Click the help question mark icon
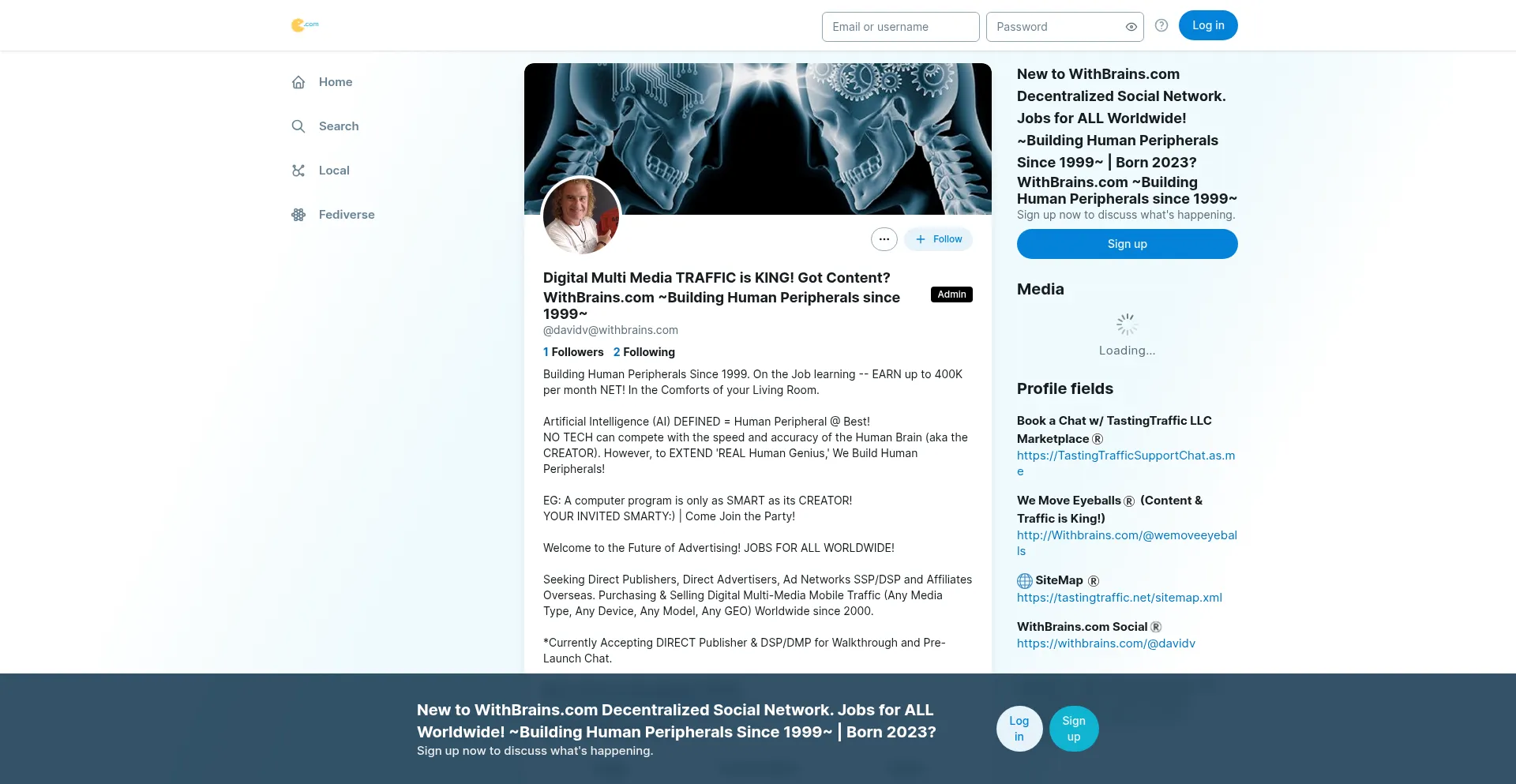 (x=1161, y=25)
